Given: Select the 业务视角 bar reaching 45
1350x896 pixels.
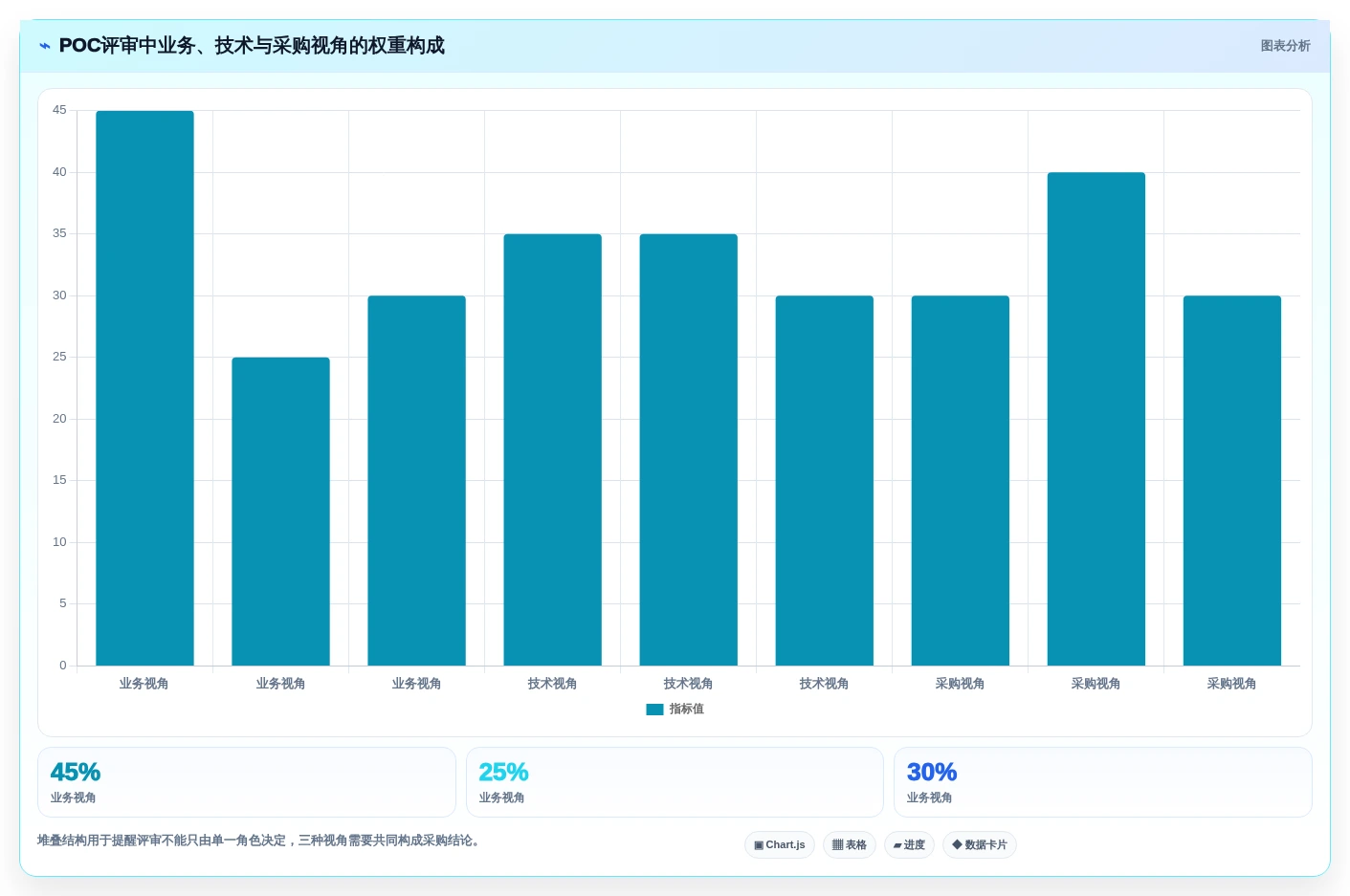Looking at the screenshot, I should (144, 388).
